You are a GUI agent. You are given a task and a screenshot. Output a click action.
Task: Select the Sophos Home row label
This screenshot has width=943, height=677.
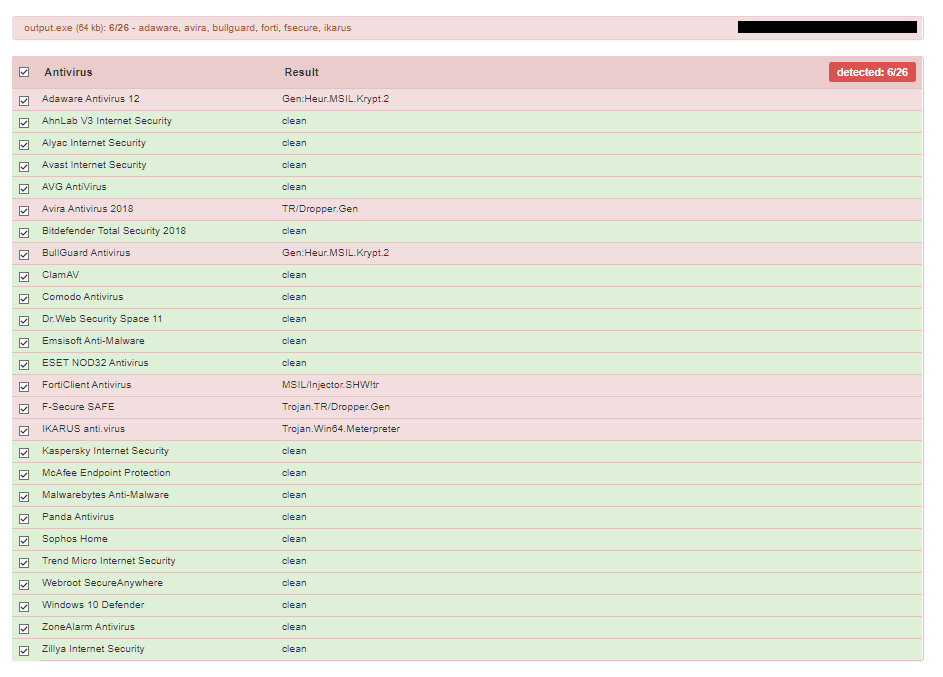75,539
